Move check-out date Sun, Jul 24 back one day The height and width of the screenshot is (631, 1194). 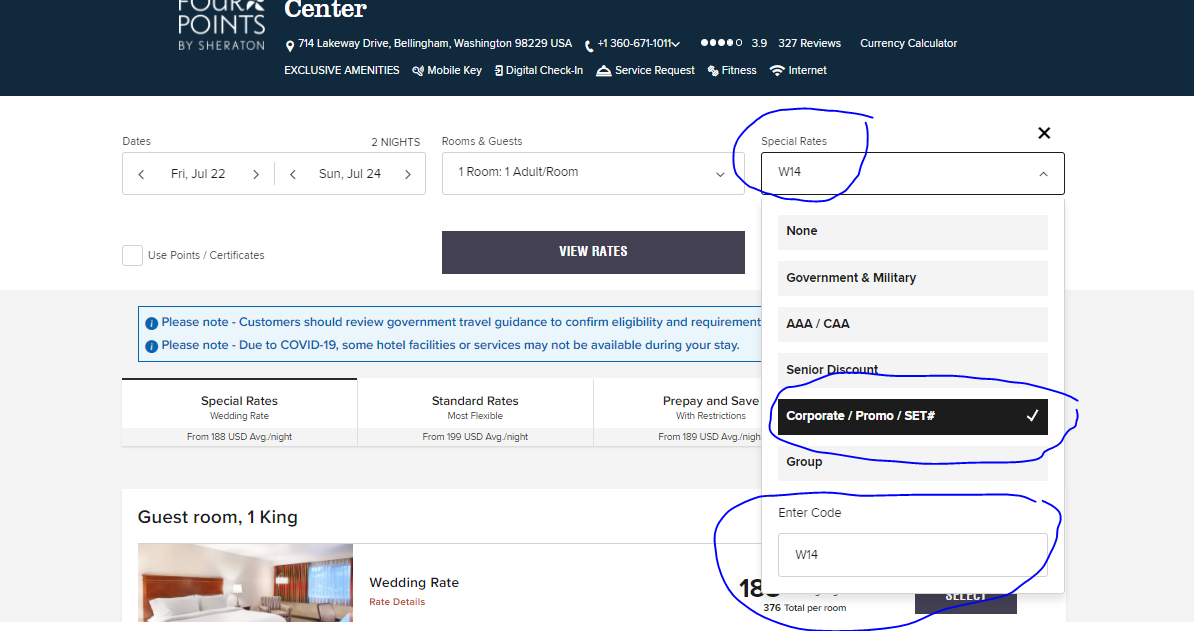[292, 174]
